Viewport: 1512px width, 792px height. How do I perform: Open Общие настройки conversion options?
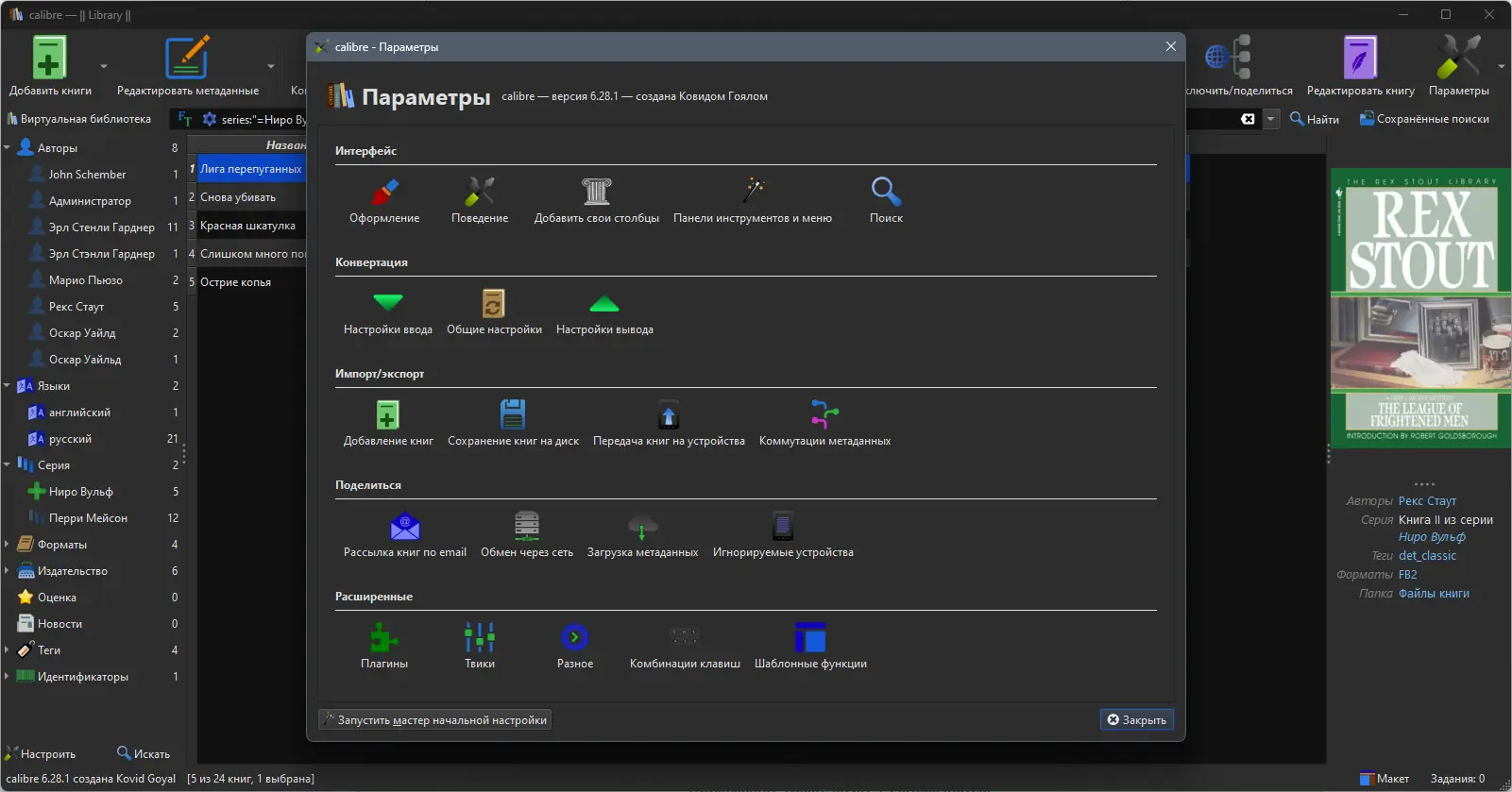(x=494, y=312)
